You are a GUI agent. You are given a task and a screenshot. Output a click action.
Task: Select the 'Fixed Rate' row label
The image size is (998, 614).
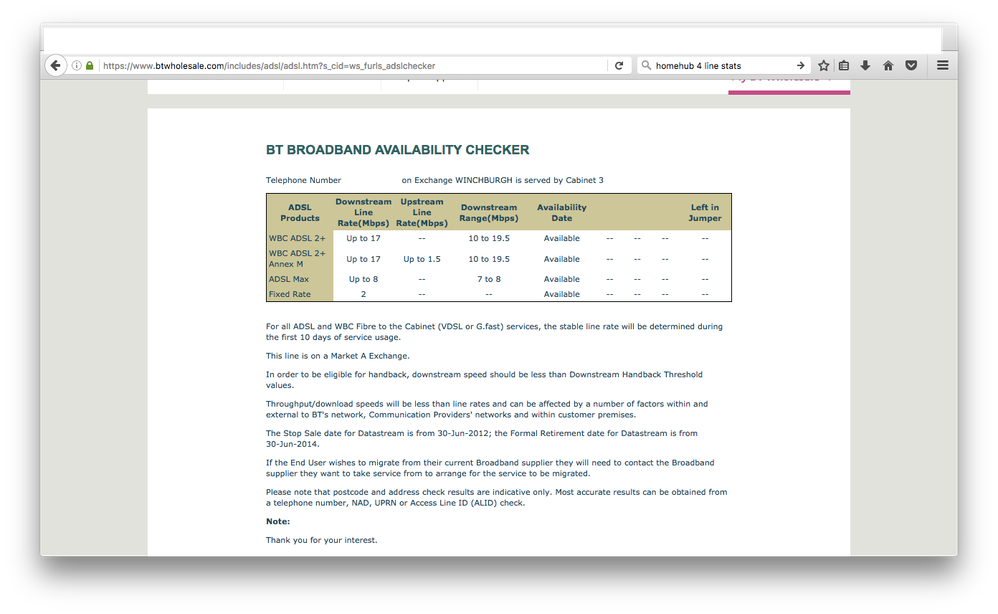click(290, 294)
